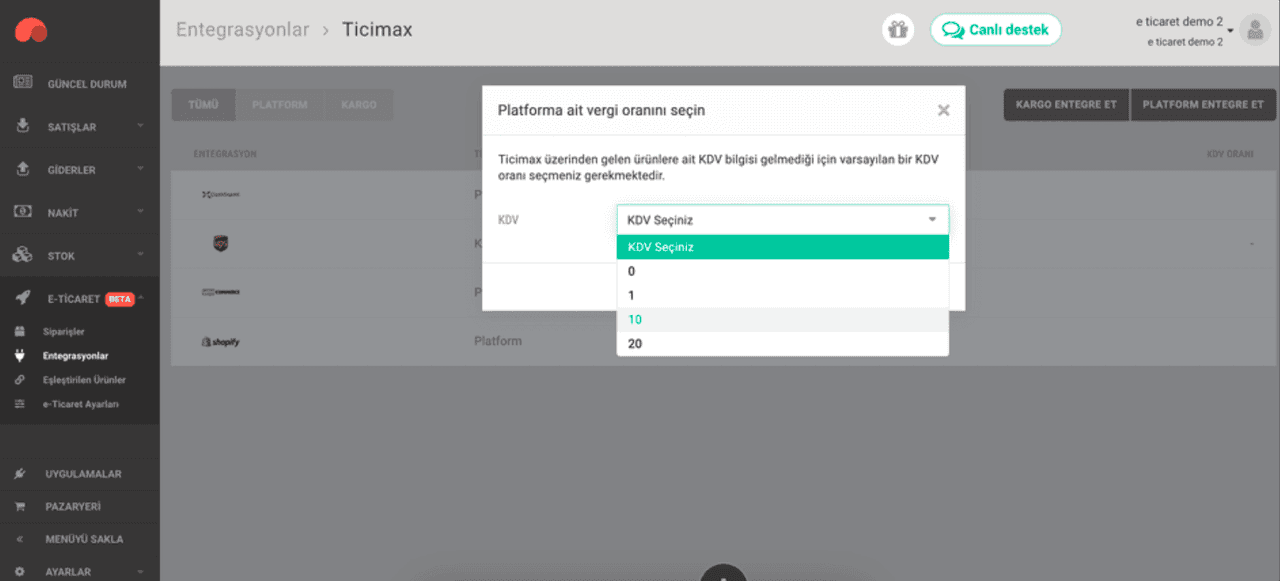Image resolution: width=1280 pixels, height=581 pixels.
Task: Select KDV Seçiniz placeholder option
Action: click(x=782, y=247)
